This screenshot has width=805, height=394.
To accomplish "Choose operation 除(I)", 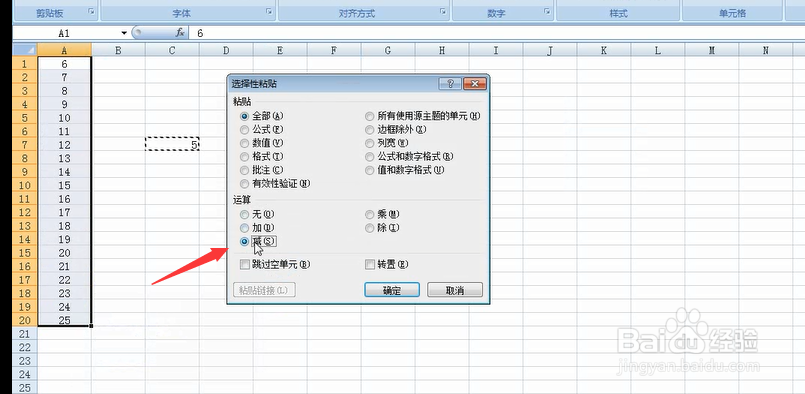I will coord(382,227).
